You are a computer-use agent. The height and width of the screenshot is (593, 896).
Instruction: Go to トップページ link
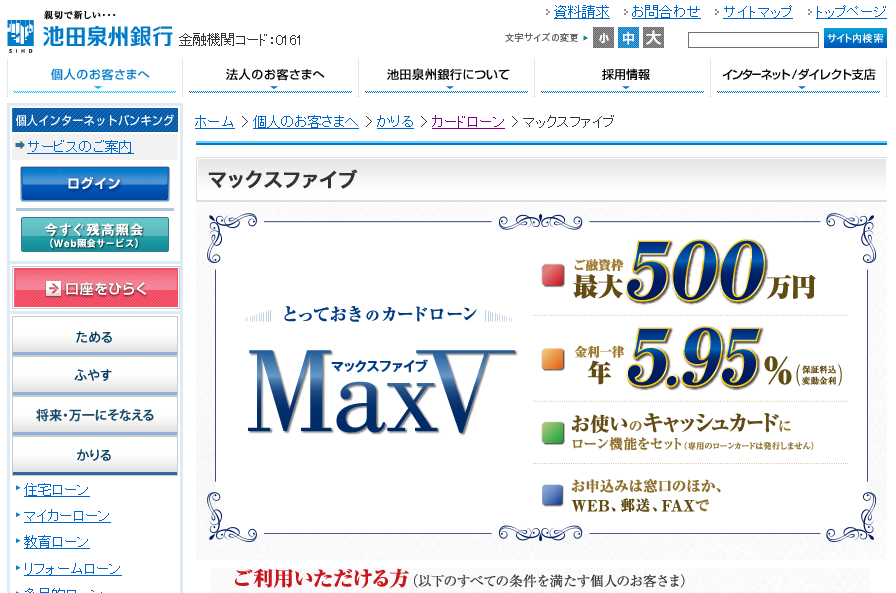coord(851,11)
